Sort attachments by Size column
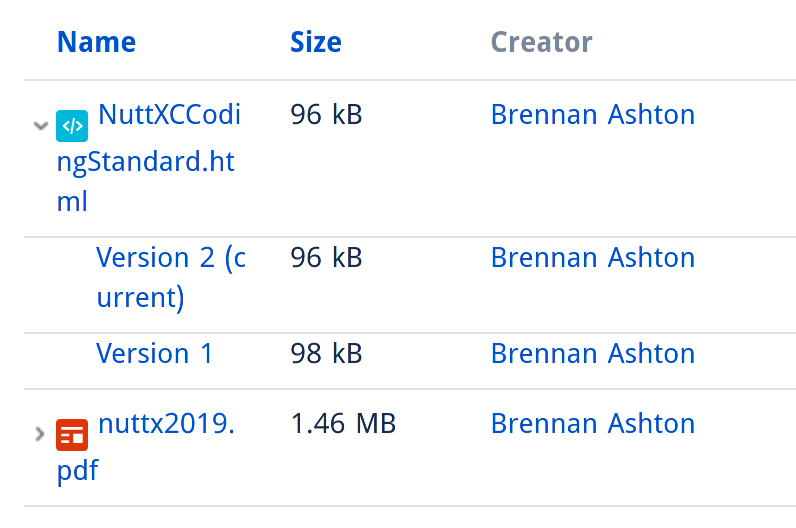The height and width of the screenshot is (528, 796). (x=316, y=42)
